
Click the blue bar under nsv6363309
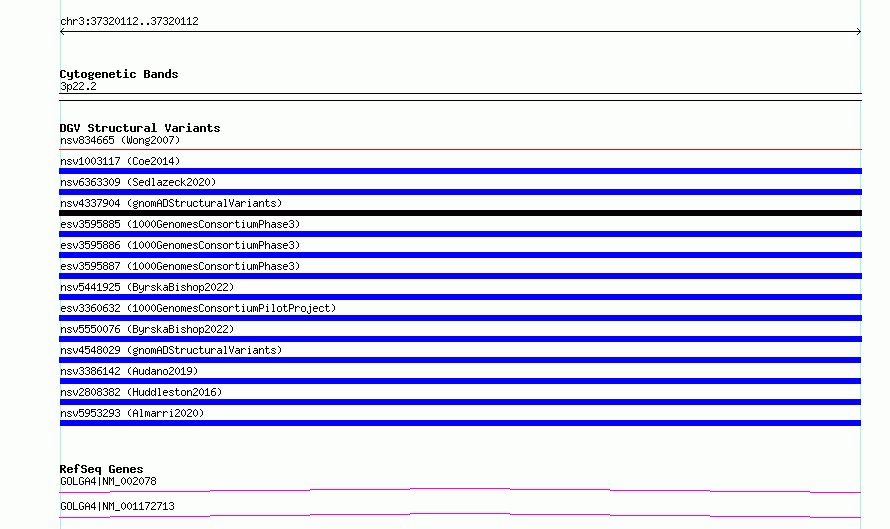(x=460, y=192)
